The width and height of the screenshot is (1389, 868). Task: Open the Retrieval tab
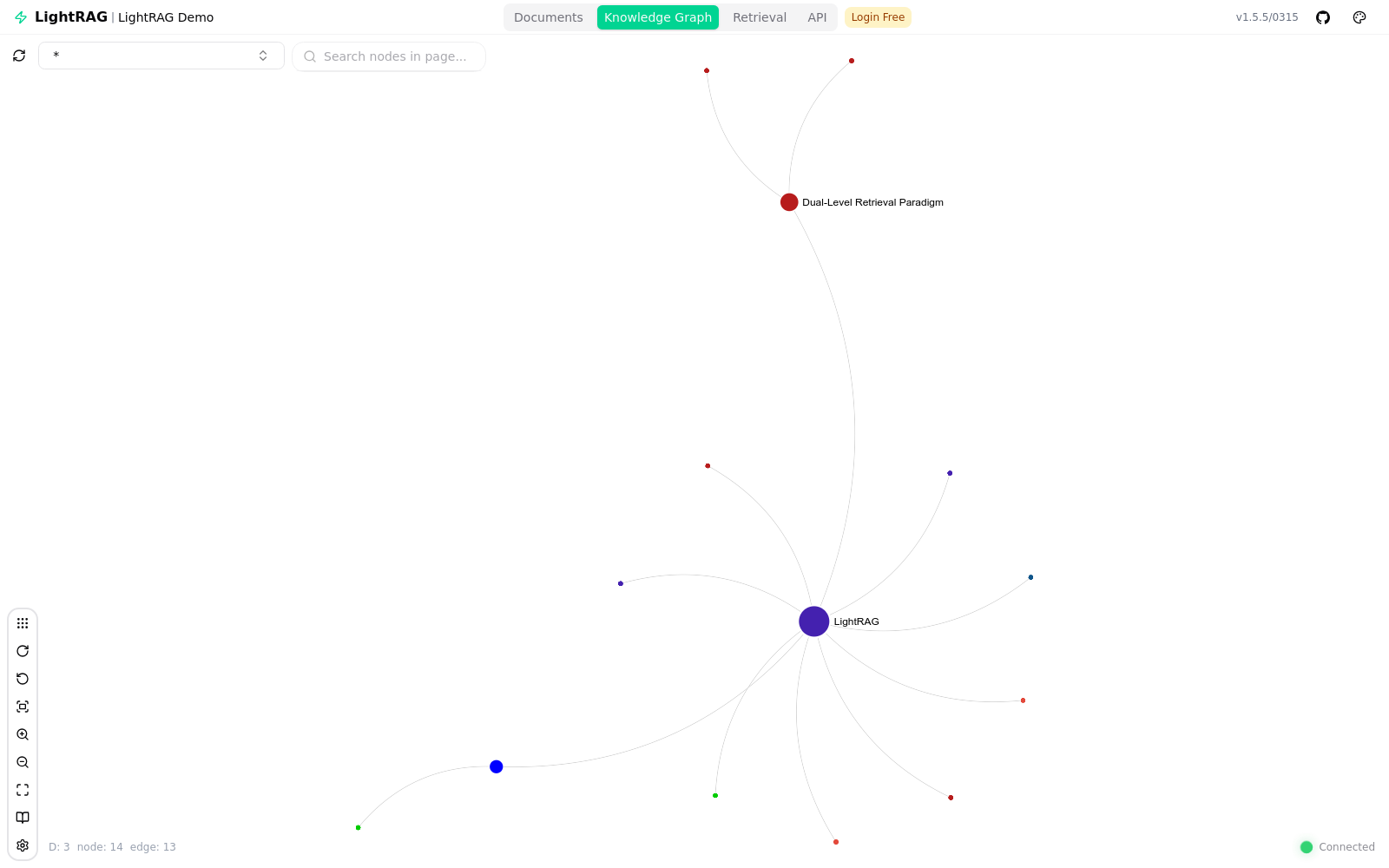[x=760, y=17]
